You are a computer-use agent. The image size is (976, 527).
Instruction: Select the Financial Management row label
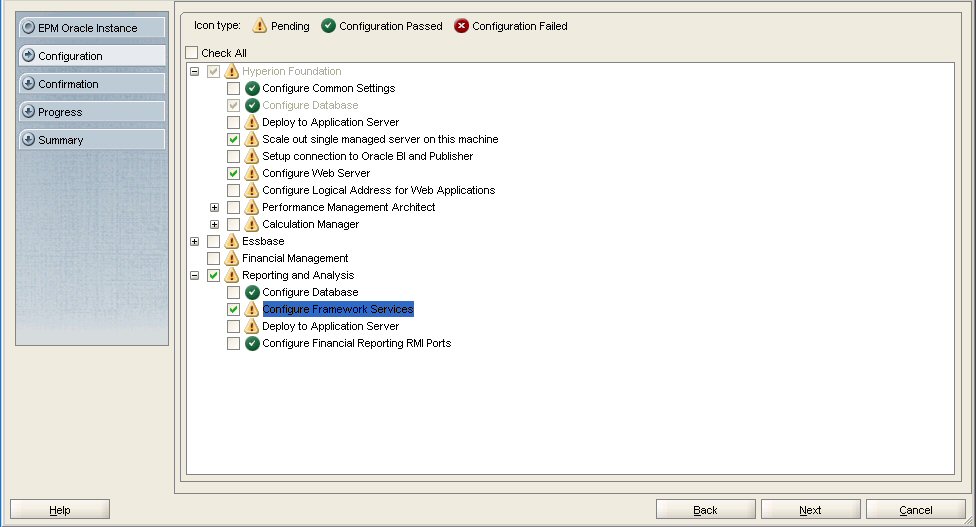click(x=295, y=258)
